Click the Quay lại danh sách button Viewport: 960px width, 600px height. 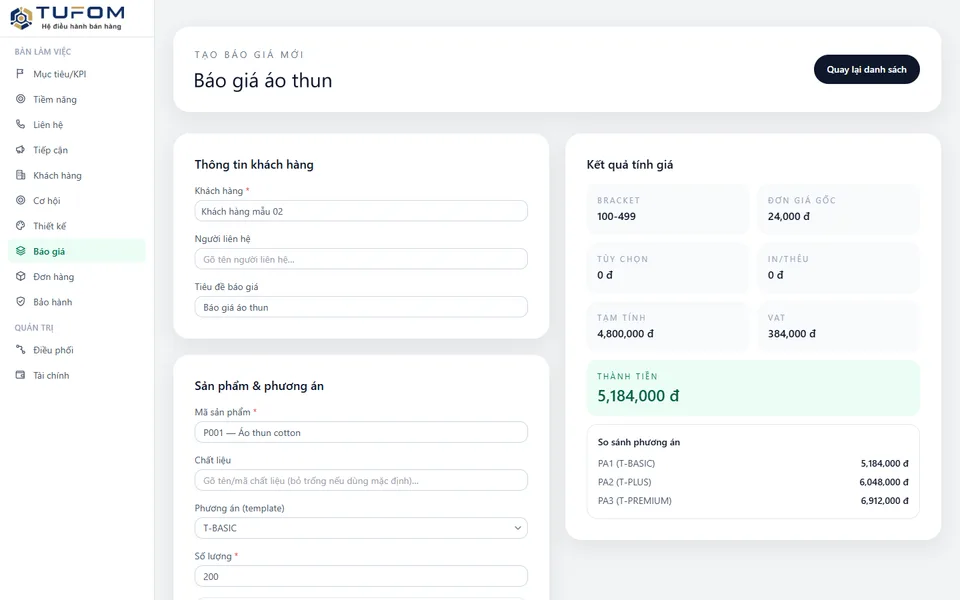pyautogui.click(x=866, y=69)
